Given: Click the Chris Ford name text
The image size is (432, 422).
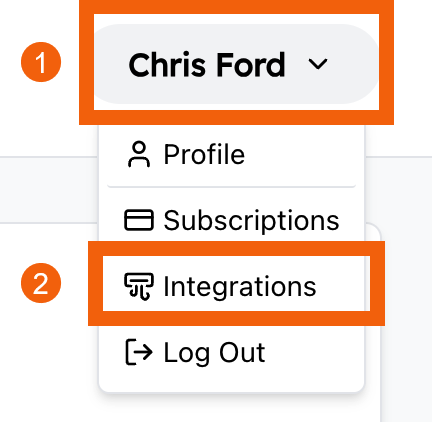Looking at the screenshot, I should pyautogui.click(x=207, y=65).
